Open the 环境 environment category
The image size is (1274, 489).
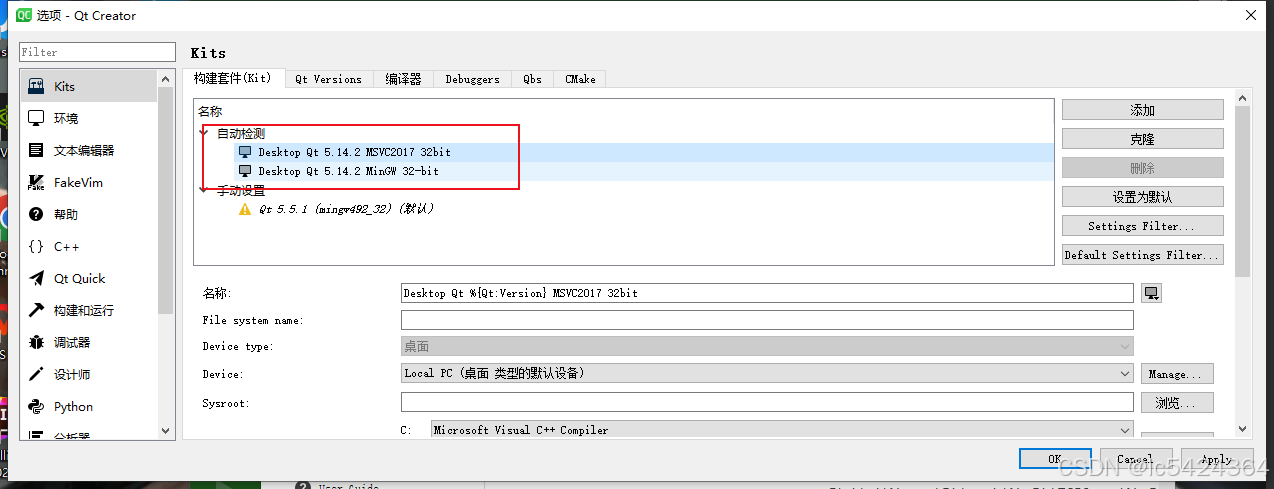pos(88,118)
